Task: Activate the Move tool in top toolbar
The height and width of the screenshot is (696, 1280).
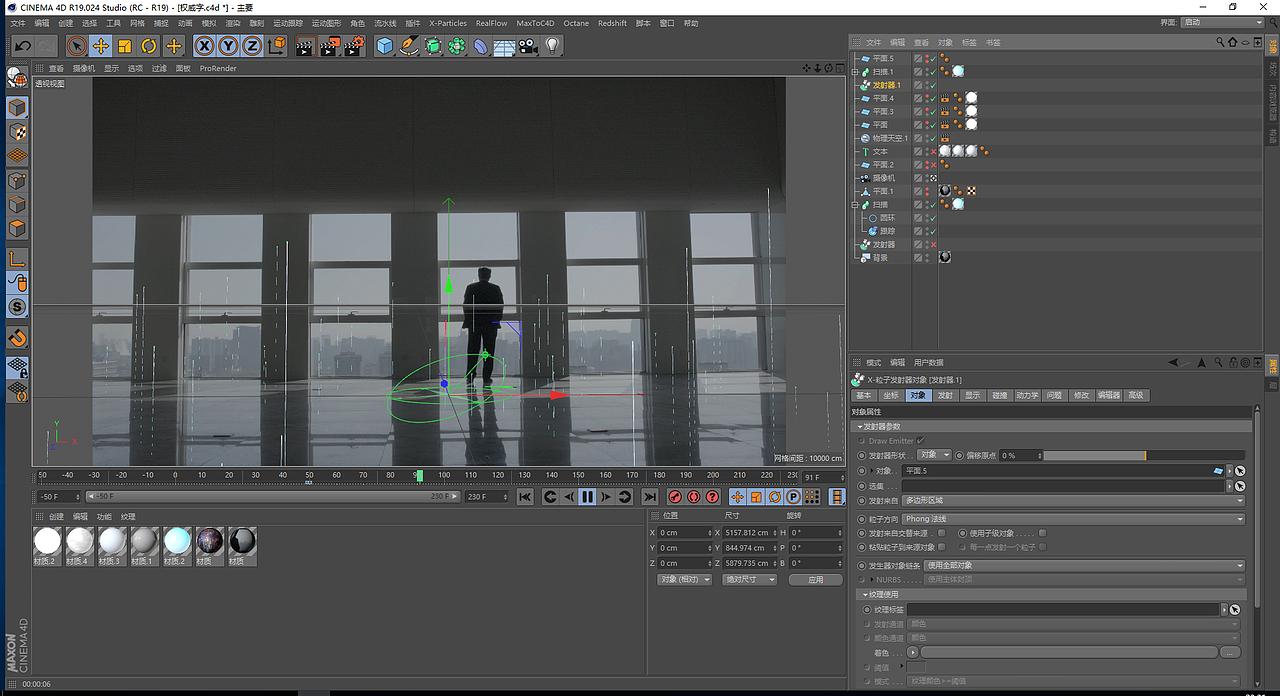Action: click(101, 46)
